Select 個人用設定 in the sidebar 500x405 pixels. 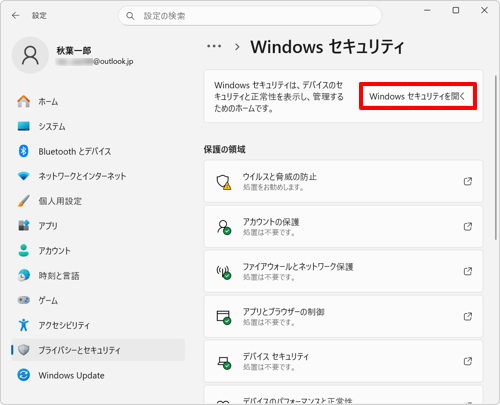click(x=98, y=201)
